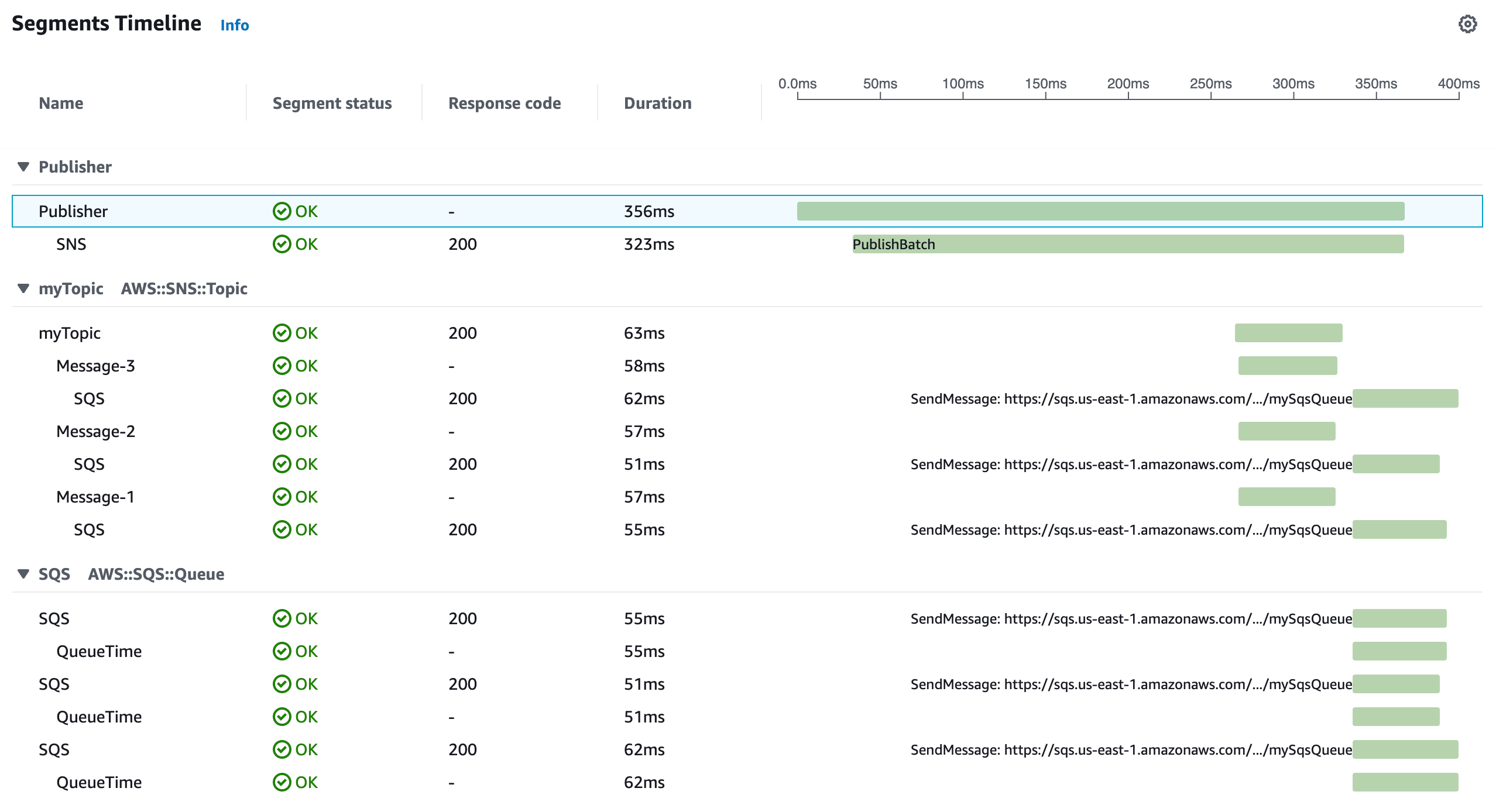This screenshot has width=1496, height=812.
Task: Sort by the Segment status column
Action: click(x=332, y=103)
